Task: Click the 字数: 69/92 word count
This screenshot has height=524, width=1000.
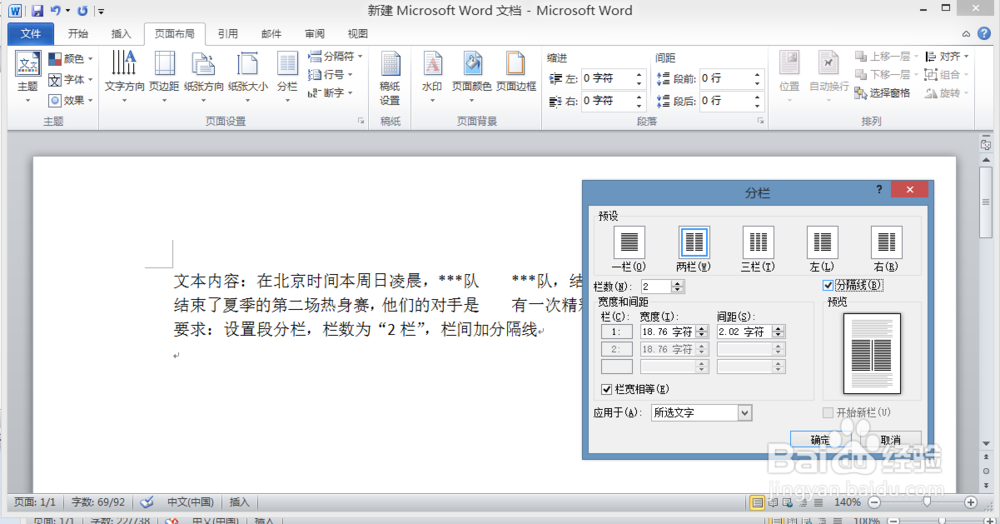Action: 98,502
